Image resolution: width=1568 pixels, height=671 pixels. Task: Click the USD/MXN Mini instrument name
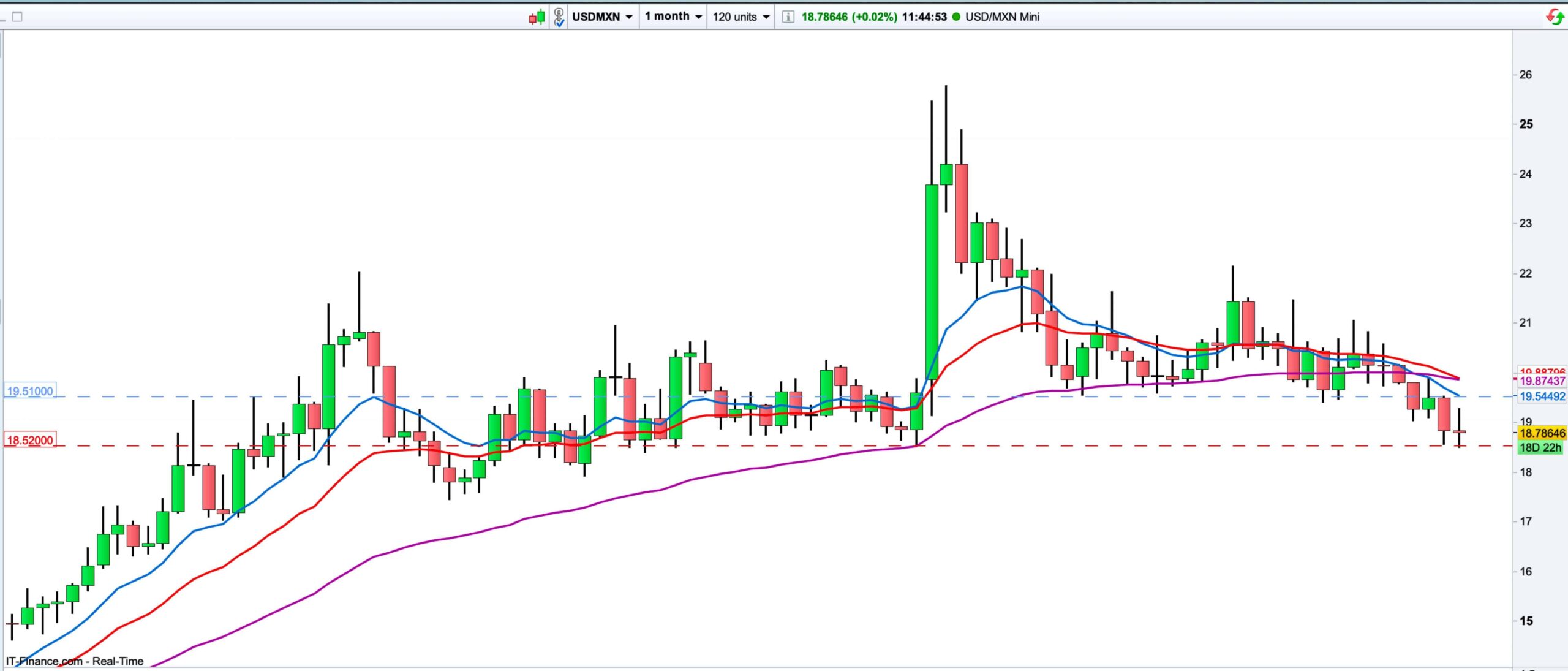tap(1002, 17)
